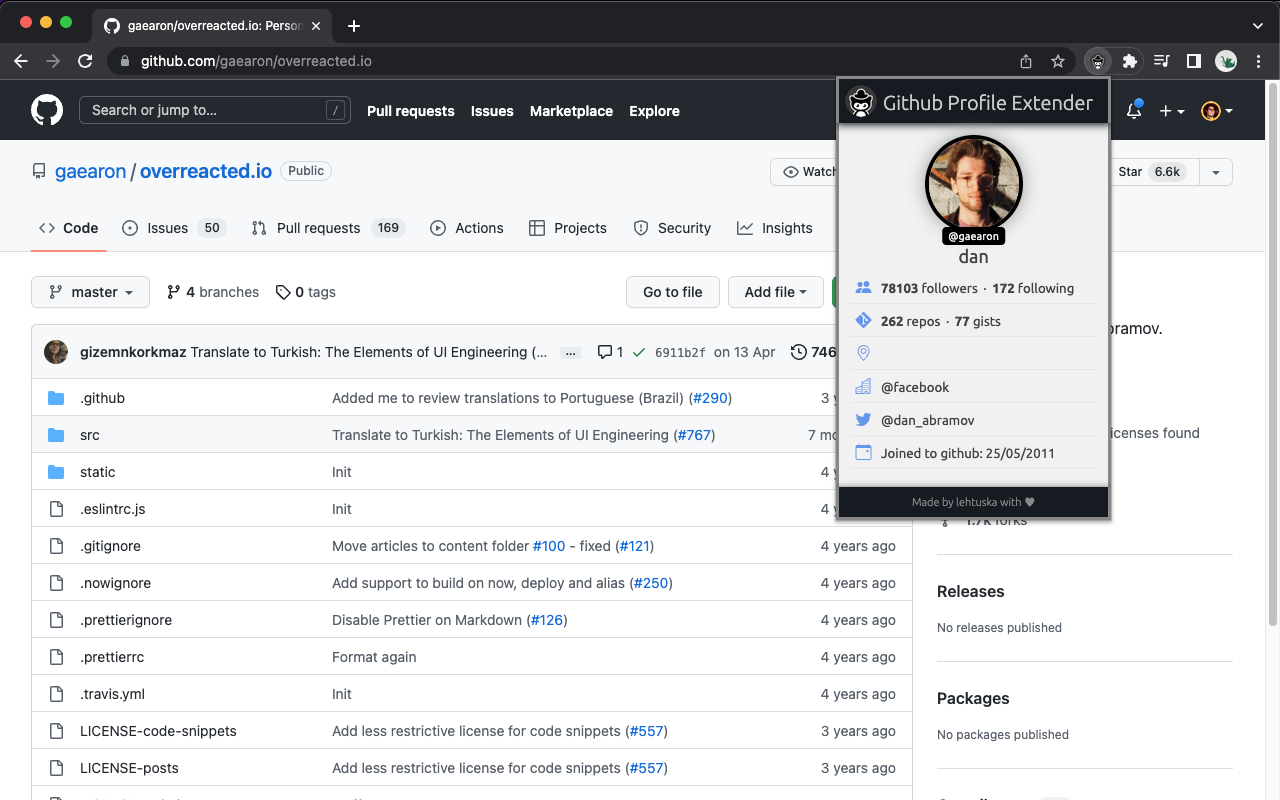Open pull request #290 link

pyautogui.click(x=711, y=398)
